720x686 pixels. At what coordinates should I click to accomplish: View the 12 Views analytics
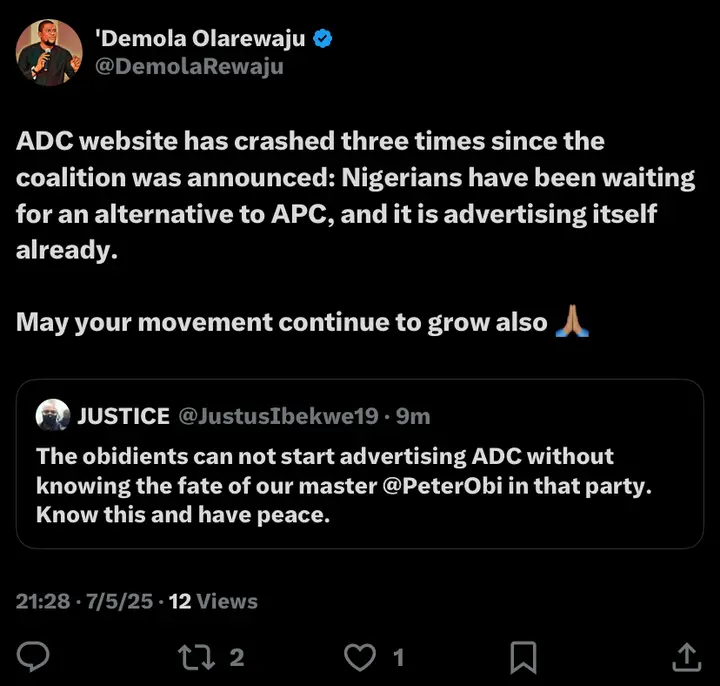click(212, 601)
